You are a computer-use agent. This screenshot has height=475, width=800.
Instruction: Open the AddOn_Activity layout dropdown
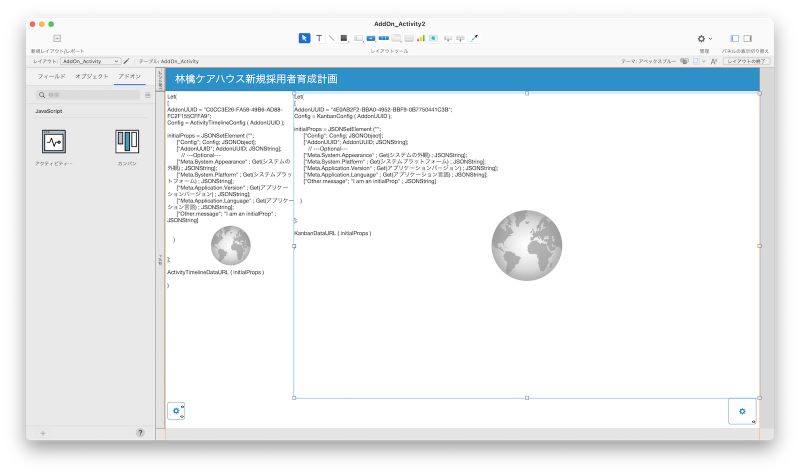(90, 61)
